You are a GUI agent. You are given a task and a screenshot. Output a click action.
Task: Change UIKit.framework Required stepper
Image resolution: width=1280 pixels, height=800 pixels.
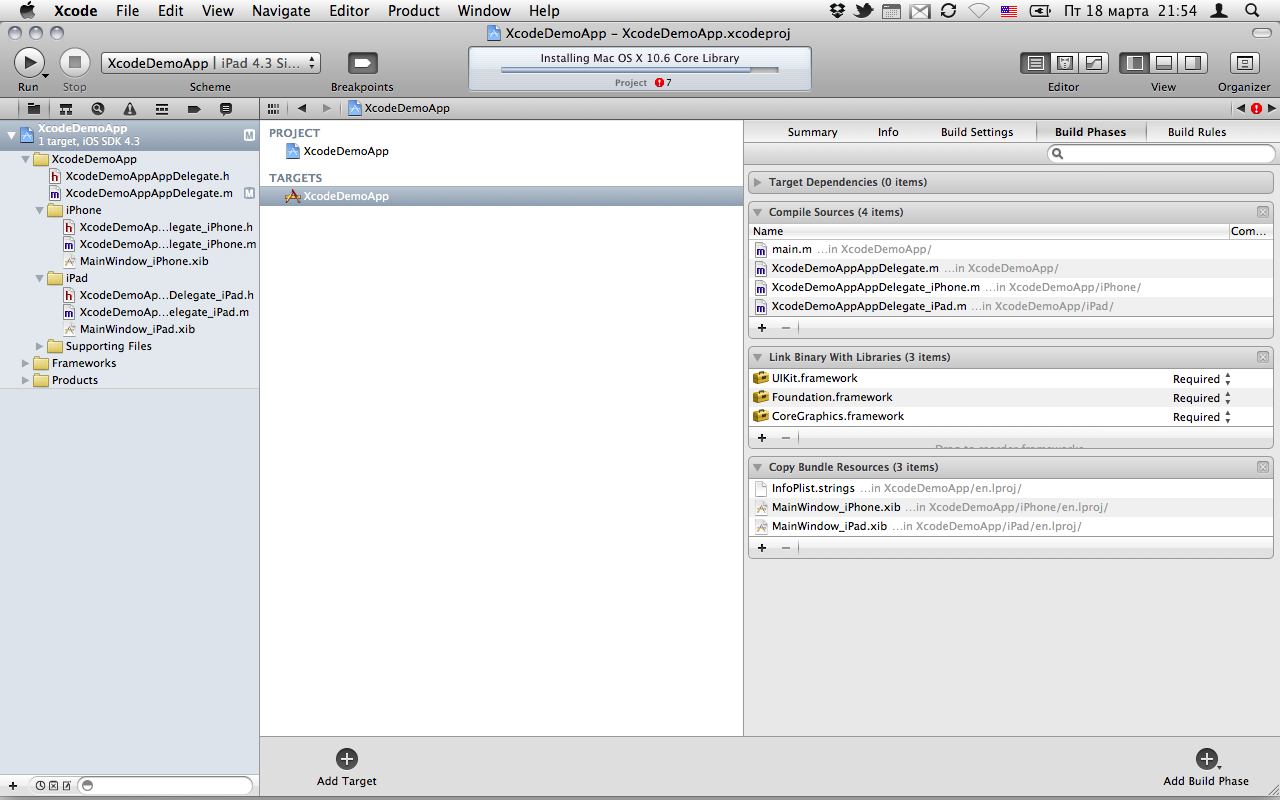(x=1228, y=379)
